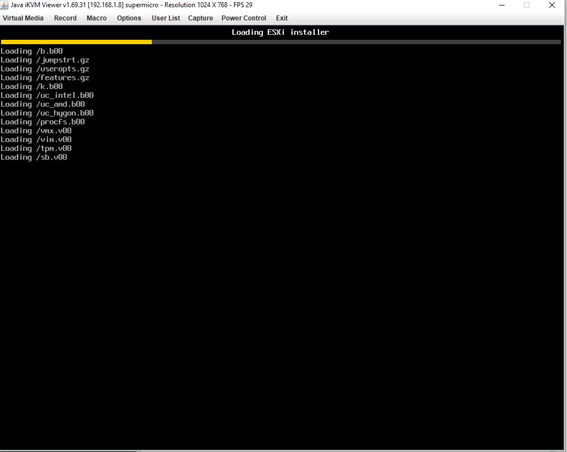The width and height of the screenshot is (567, 452).
Task: Open the Options menu
Action: pyautogui.click(x=129, y=18)
